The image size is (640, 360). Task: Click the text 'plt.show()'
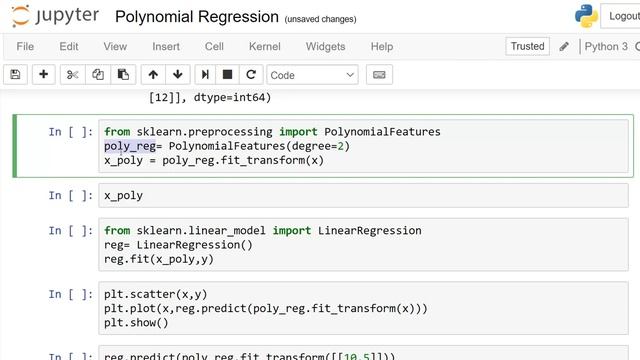click(x=136, y=323)
